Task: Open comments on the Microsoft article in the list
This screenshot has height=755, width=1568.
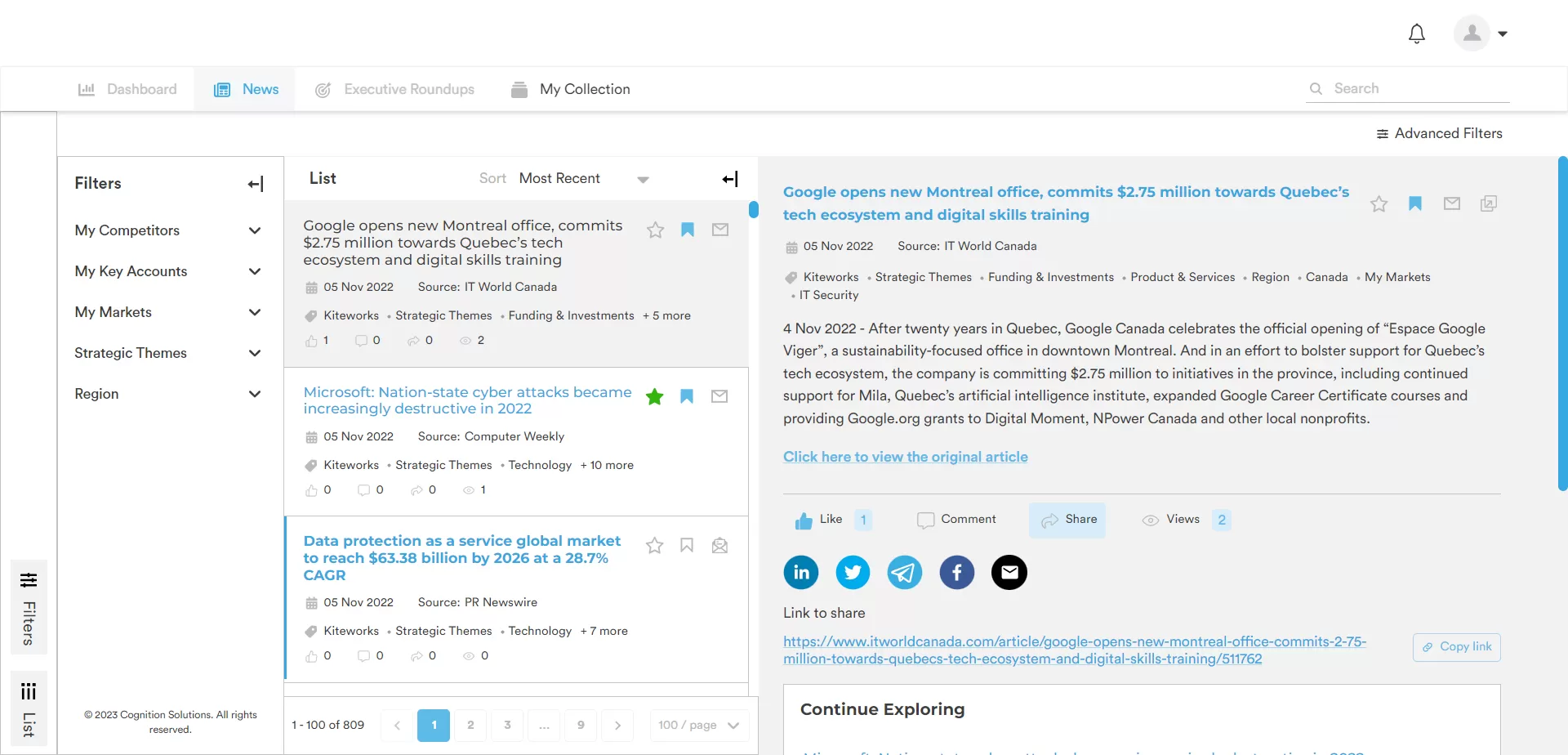Action: click(363, 490)
